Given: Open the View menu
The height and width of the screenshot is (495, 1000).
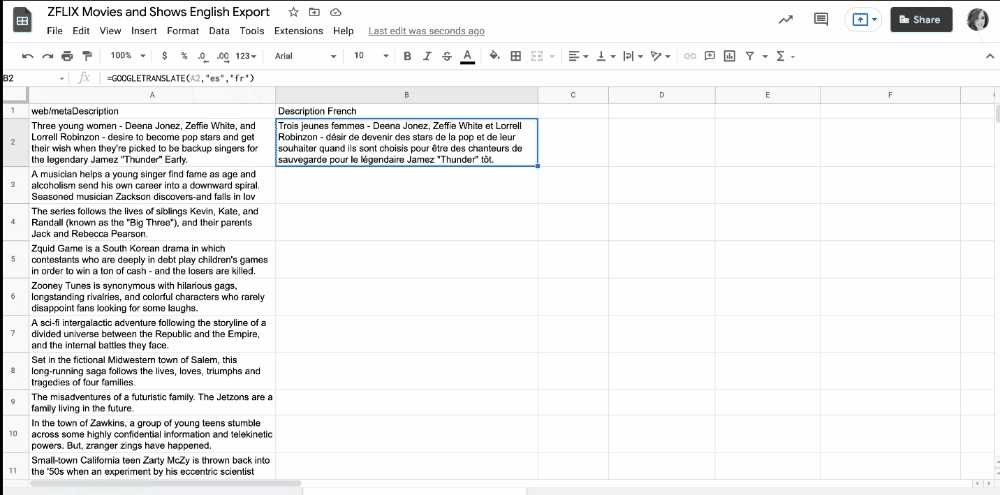Looking at the screenshot, I should [x=110, y=31].
